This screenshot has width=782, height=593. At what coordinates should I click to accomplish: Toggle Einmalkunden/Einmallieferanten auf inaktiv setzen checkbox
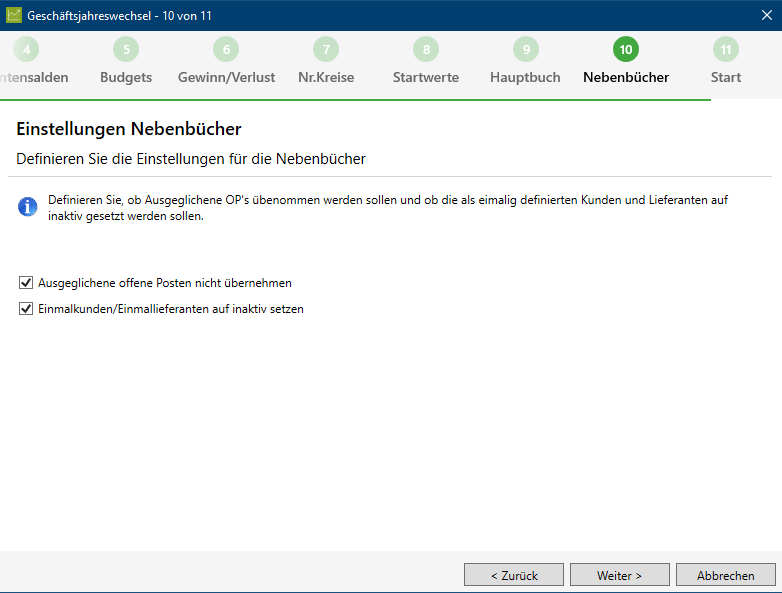[x=26, y=309]
